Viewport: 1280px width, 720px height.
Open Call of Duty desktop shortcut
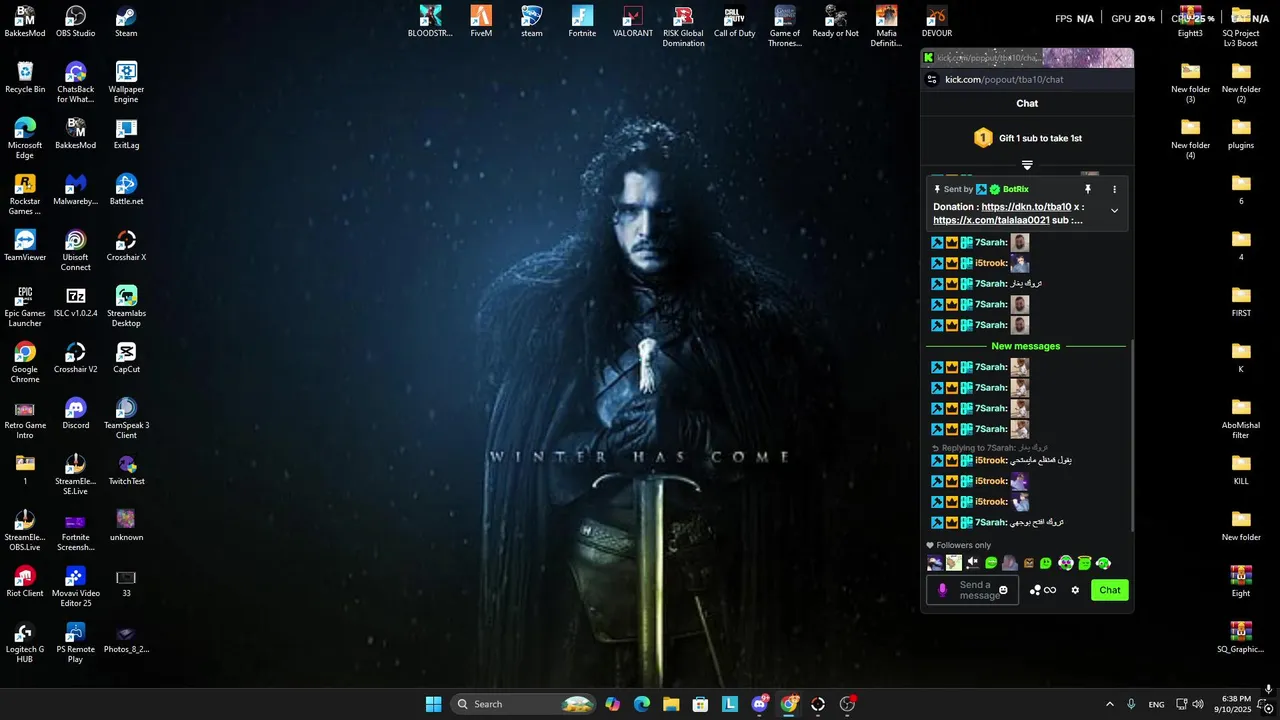[x=734, y=21]
